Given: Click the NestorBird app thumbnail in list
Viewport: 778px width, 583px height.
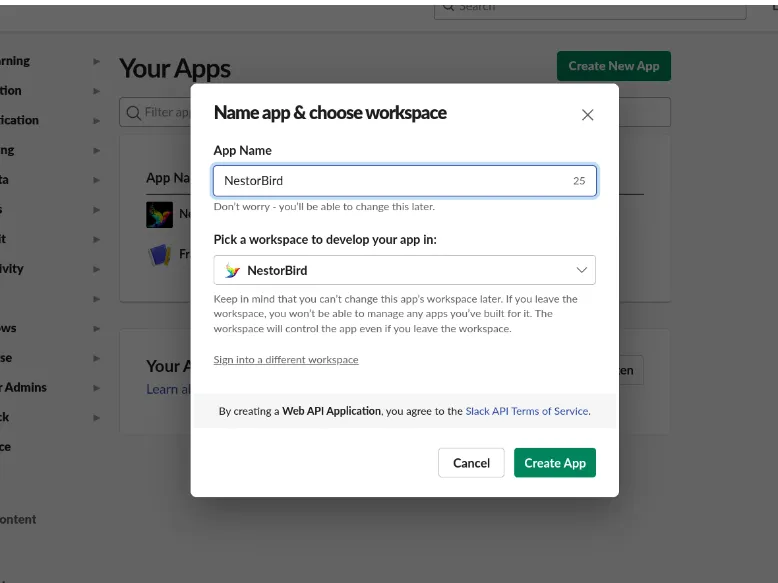Looking at the screenshot, I should point(160,214).
